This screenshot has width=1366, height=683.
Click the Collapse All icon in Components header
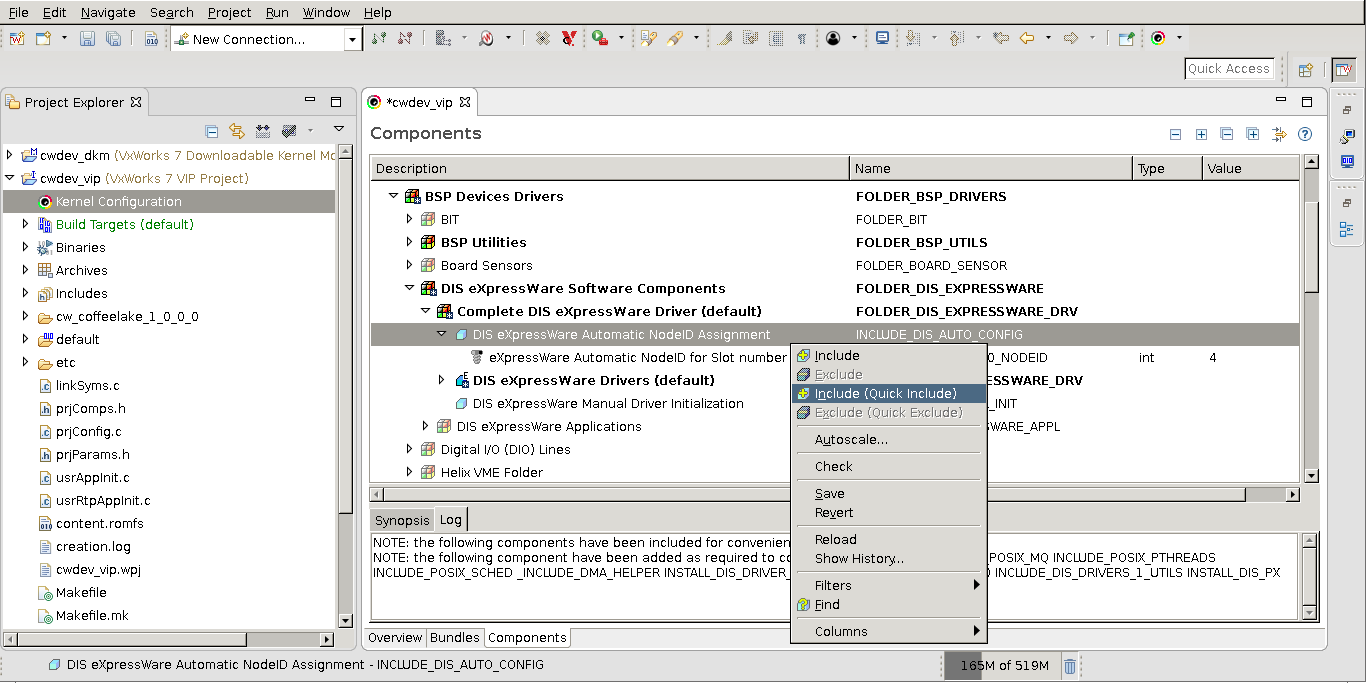[1226, 134]
